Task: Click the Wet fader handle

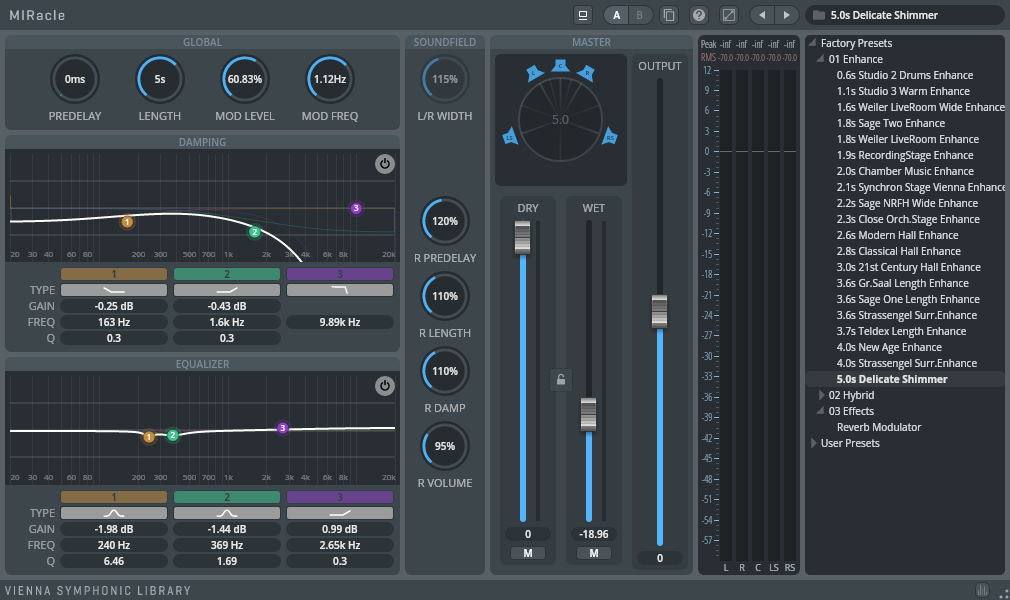Action: pos(588,414)
